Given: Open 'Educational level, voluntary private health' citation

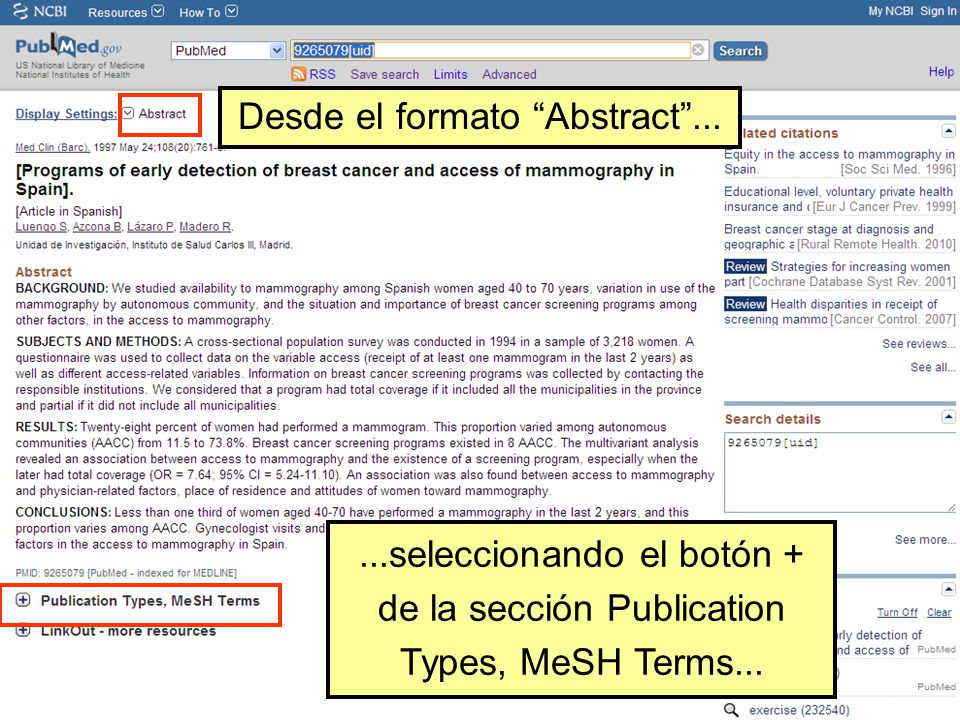Looking at the screenshot, I should [x=839, y=199].
